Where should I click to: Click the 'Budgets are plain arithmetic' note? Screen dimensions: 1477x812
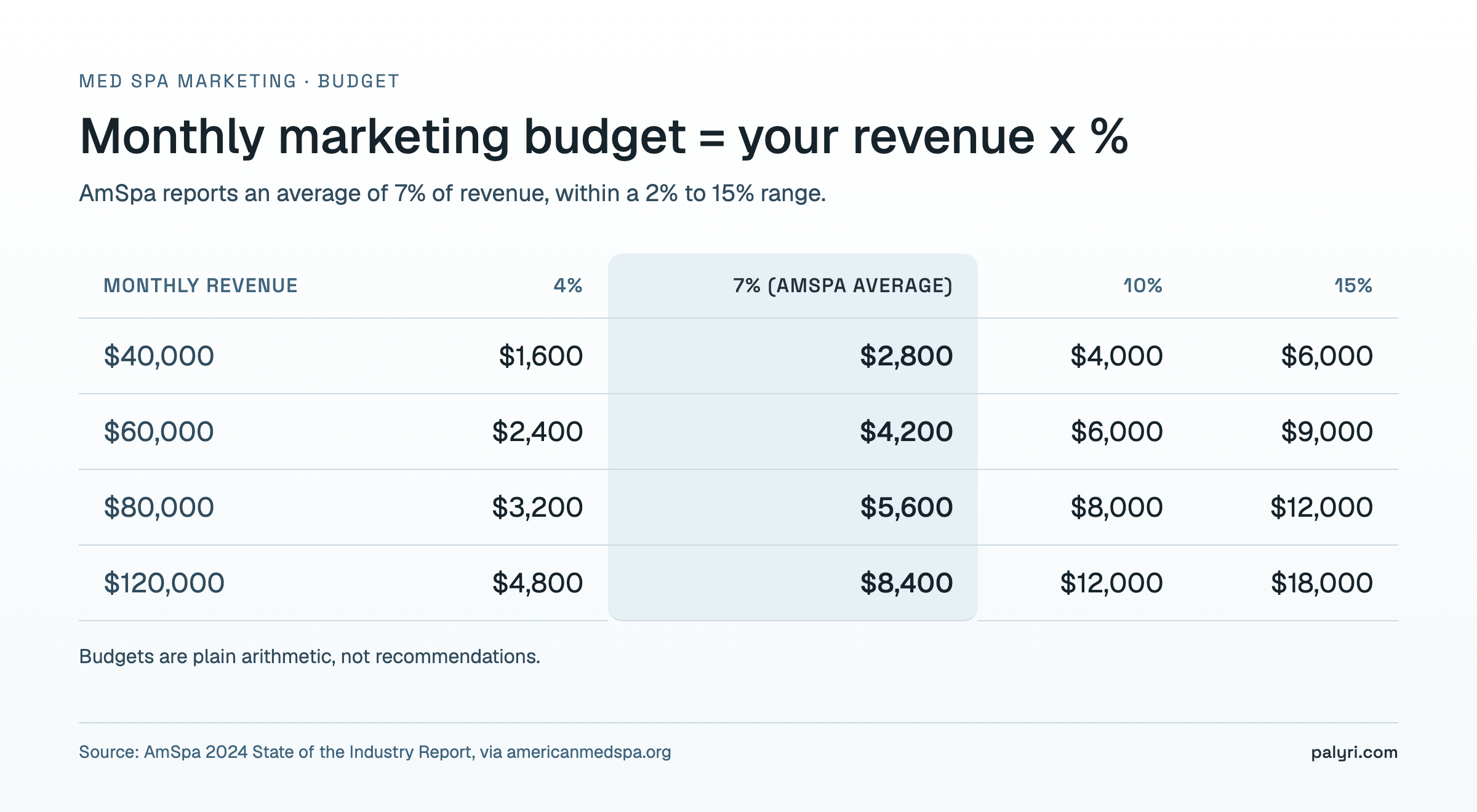[x=310, y=657]
